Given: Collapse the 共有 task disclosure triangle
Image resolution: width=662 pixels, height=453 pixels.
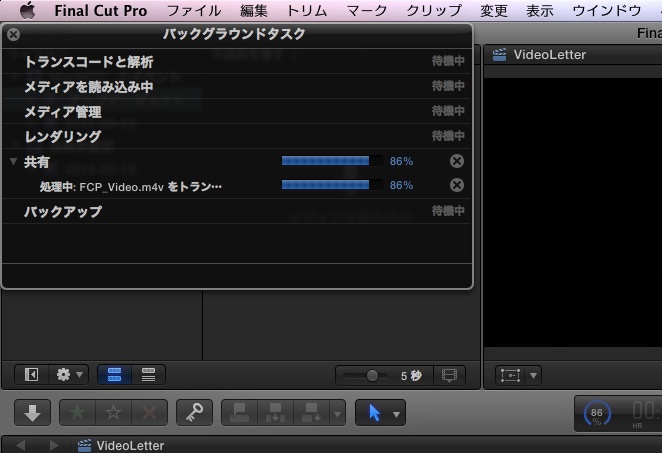Looking at the screenshot, I should [14, 161].
